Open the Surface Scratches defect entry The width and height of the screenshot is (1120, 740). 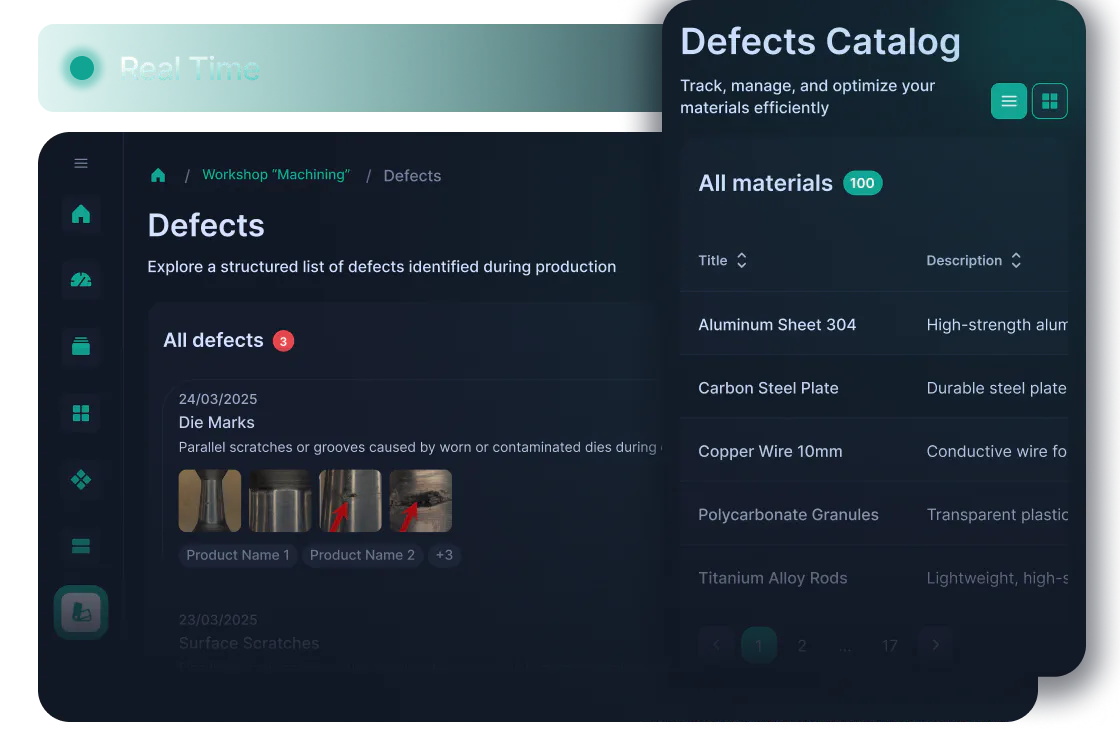249,643
